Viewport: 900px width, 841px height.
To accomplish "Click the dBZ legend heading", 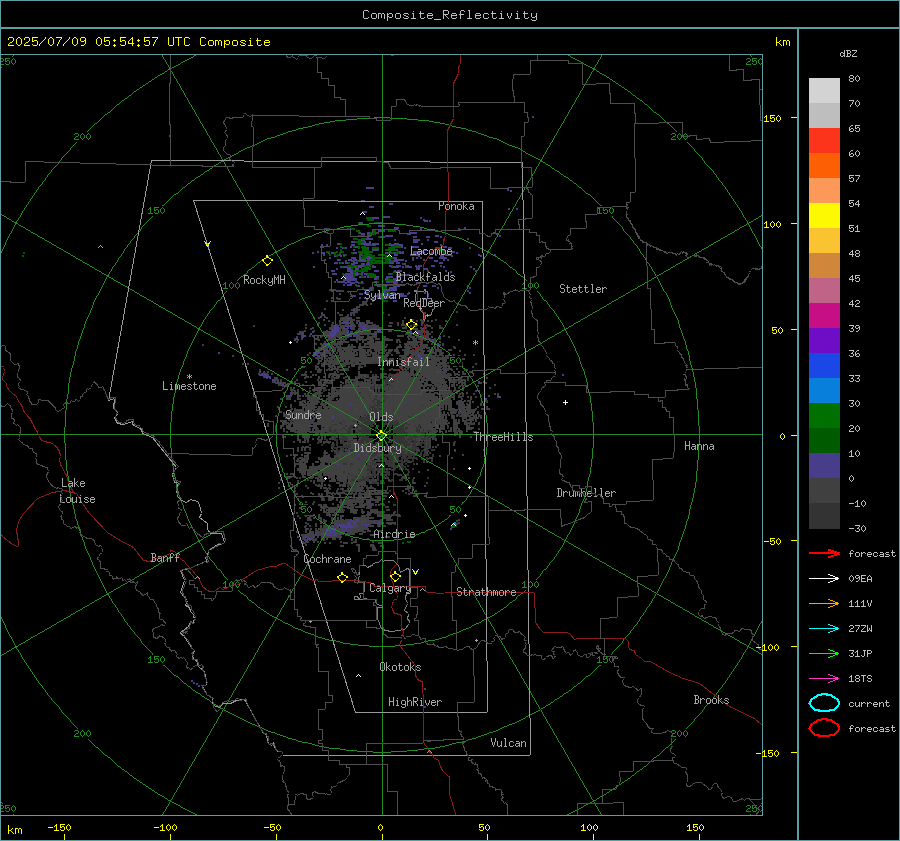I will click(848, 53).
